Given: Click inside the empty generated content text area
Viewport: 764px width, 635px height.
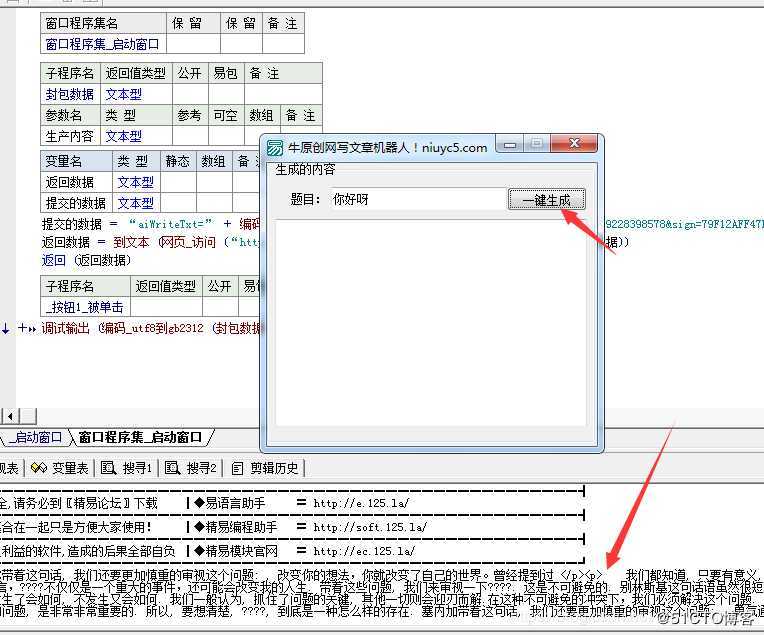Looking at the screenshot, I should 431,323.
